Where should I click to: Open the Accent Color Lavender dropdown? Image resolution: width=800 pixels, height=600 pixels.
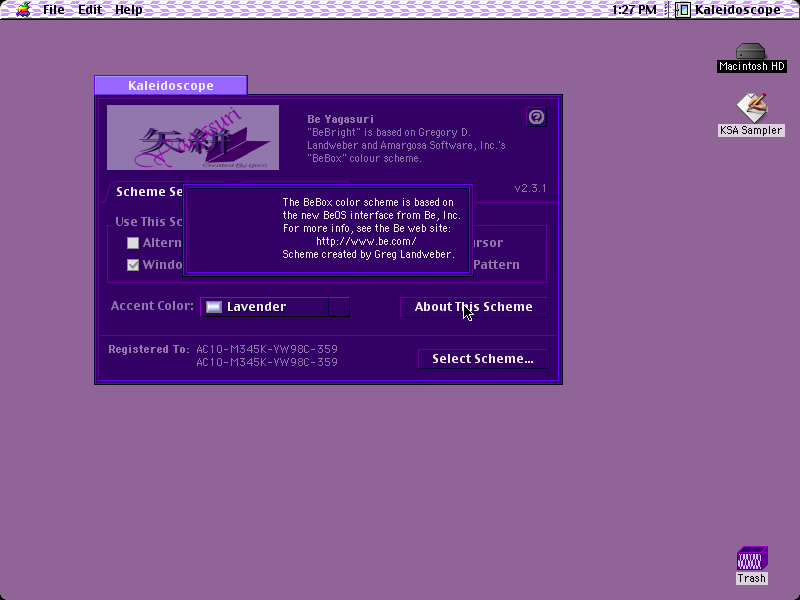tap(275, 307)
